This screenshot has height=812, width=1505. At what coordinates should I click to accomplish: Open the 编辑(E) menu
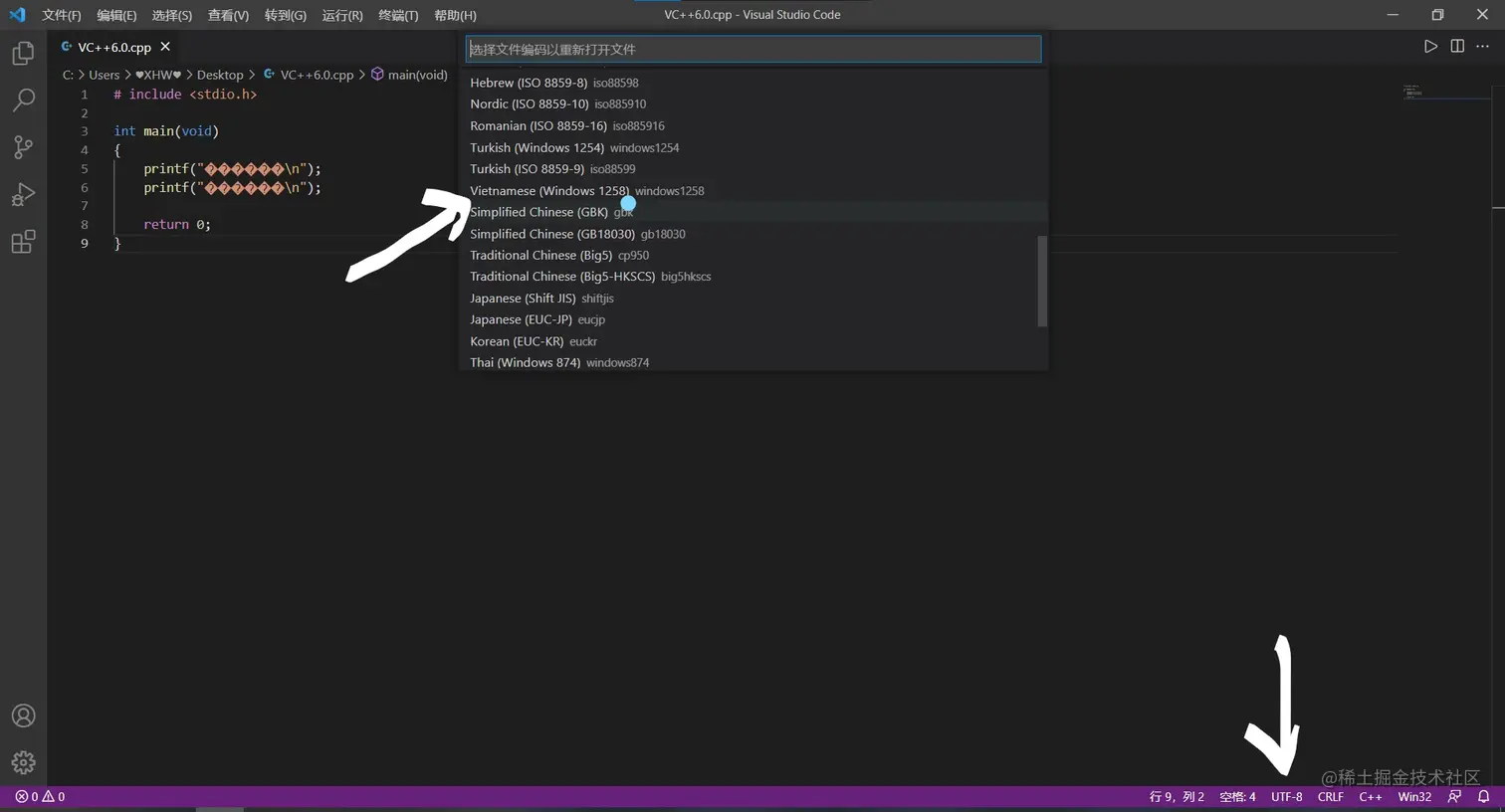pos(116,15)
